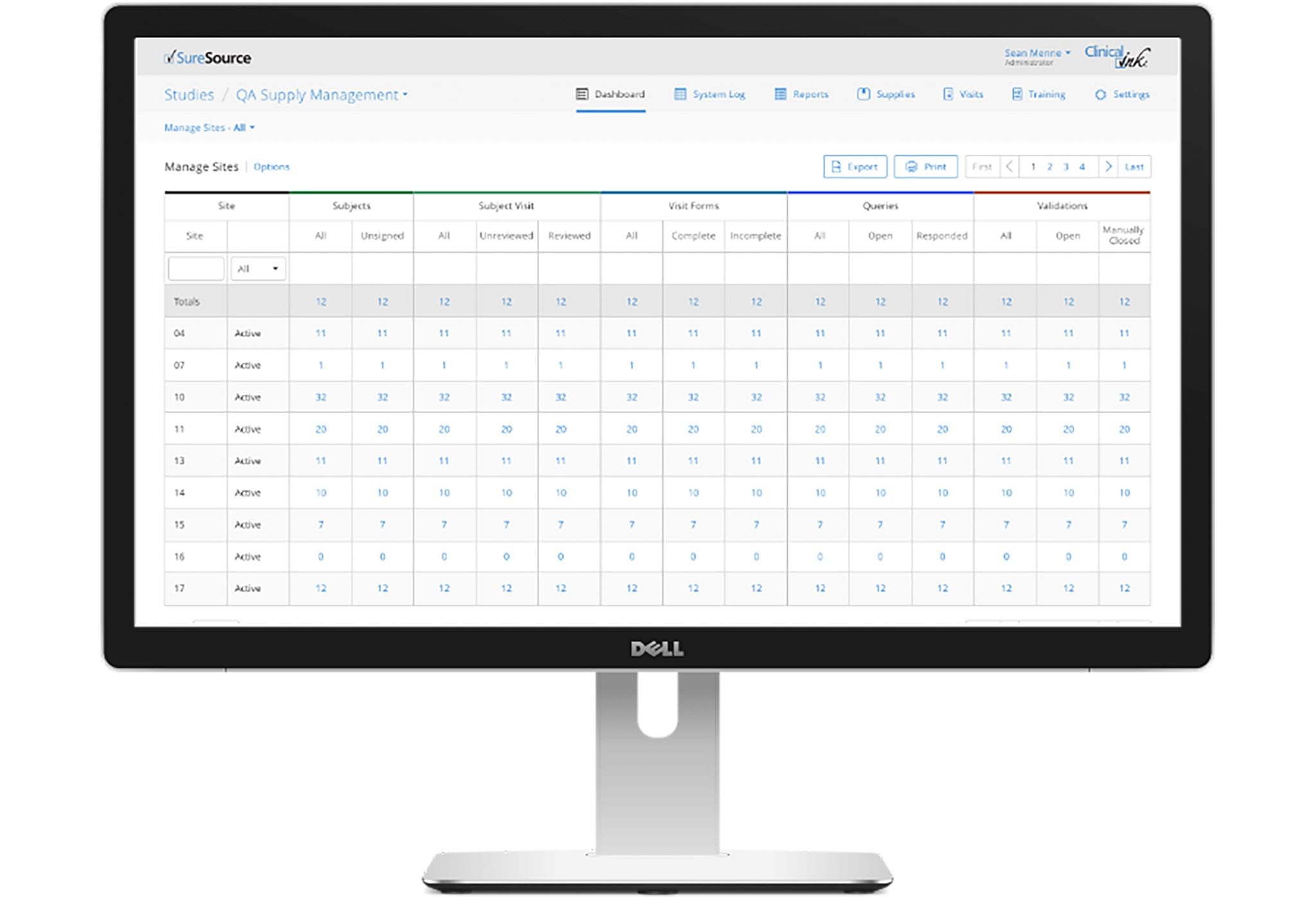Open the Sean Menne user dropdown
Image resolution: width=1316 pixels, height=897 pixels.
(1036, 53)
